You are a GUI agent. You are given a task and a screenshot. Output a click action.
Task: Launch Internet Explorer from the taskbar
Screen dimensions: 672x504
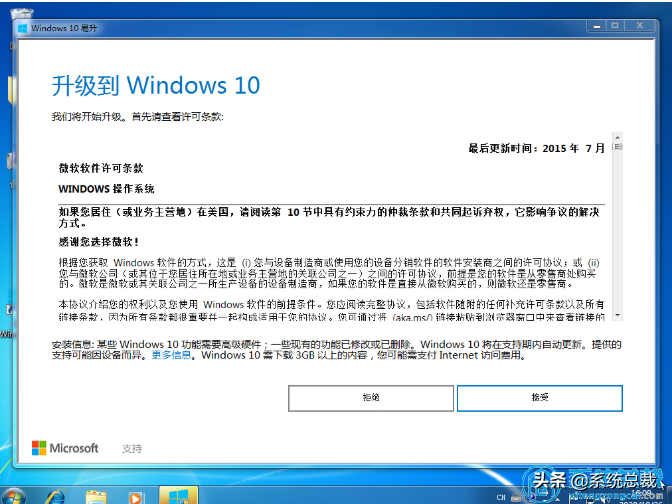click(56, 497)
